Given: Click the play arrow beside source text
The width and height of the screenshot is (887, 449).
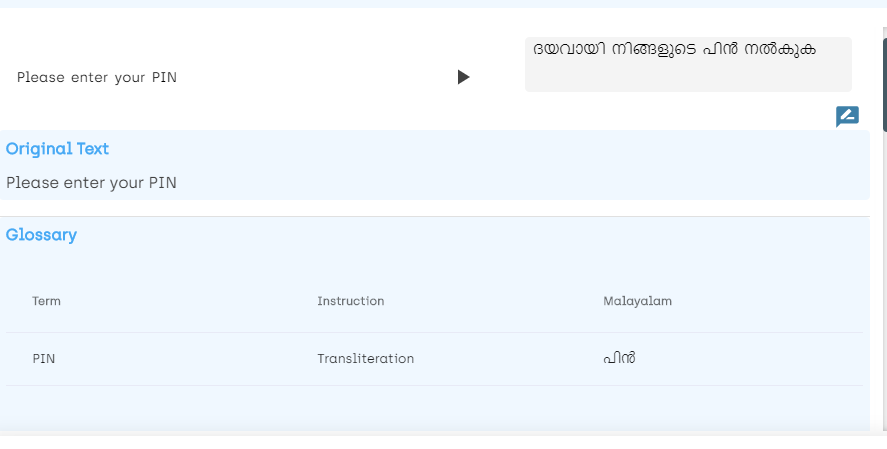Looking at the screenshot, I should 463,77.
